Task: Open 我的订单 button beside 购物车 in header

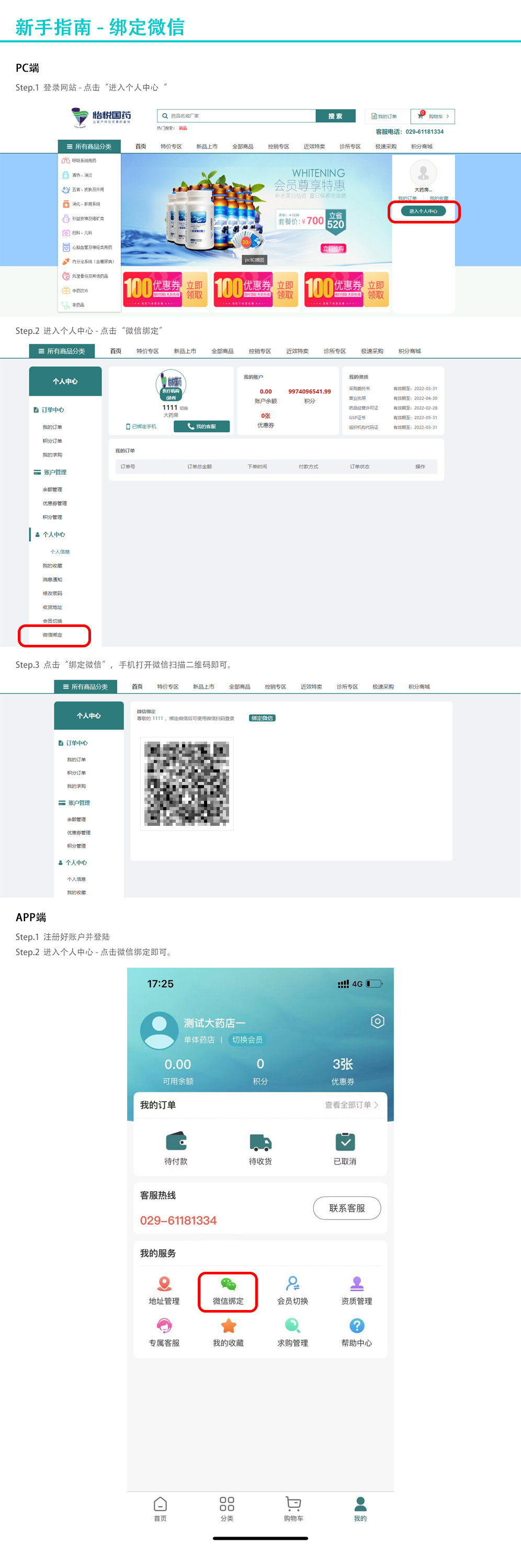Action: coord(384,116)
